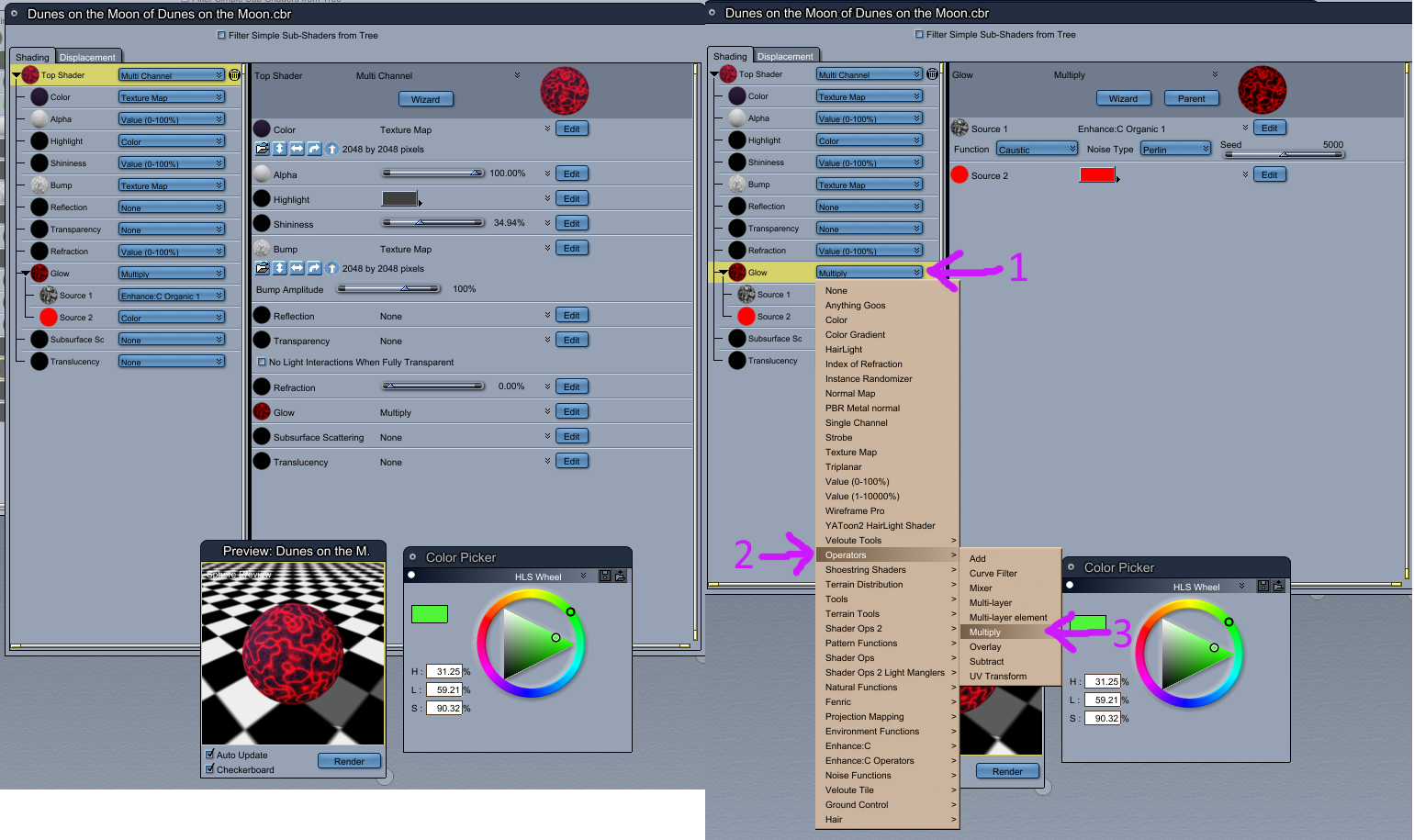The width and height of the screenshot is (1414, 840).
Task: Click Highlight dark gray color swatch
Action: click(x=399, y=198)
